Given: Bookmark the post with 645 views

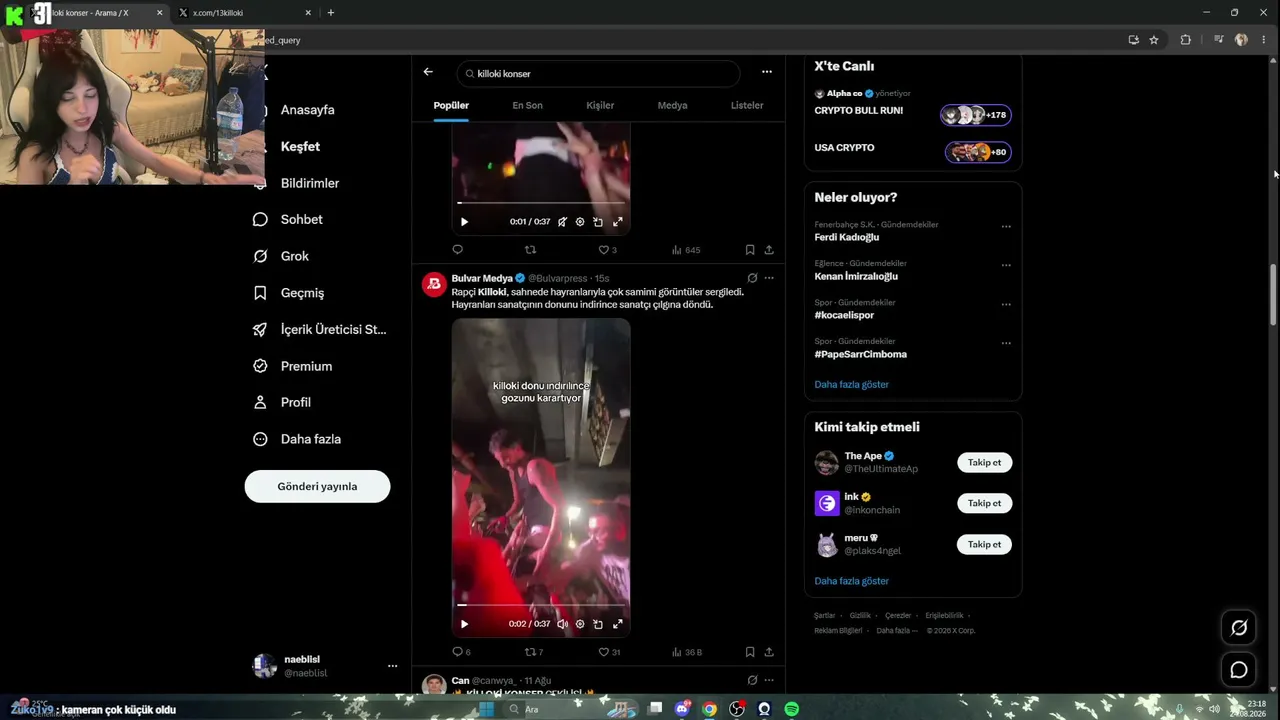Looking at the screenshot, I should click(750, 250).
